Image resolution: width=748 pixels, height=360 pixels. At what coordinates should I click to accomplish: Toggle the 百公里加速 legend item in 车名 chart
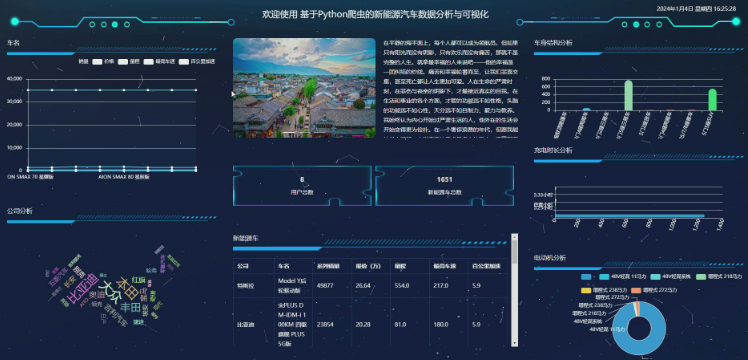click(x=197, y=62)
